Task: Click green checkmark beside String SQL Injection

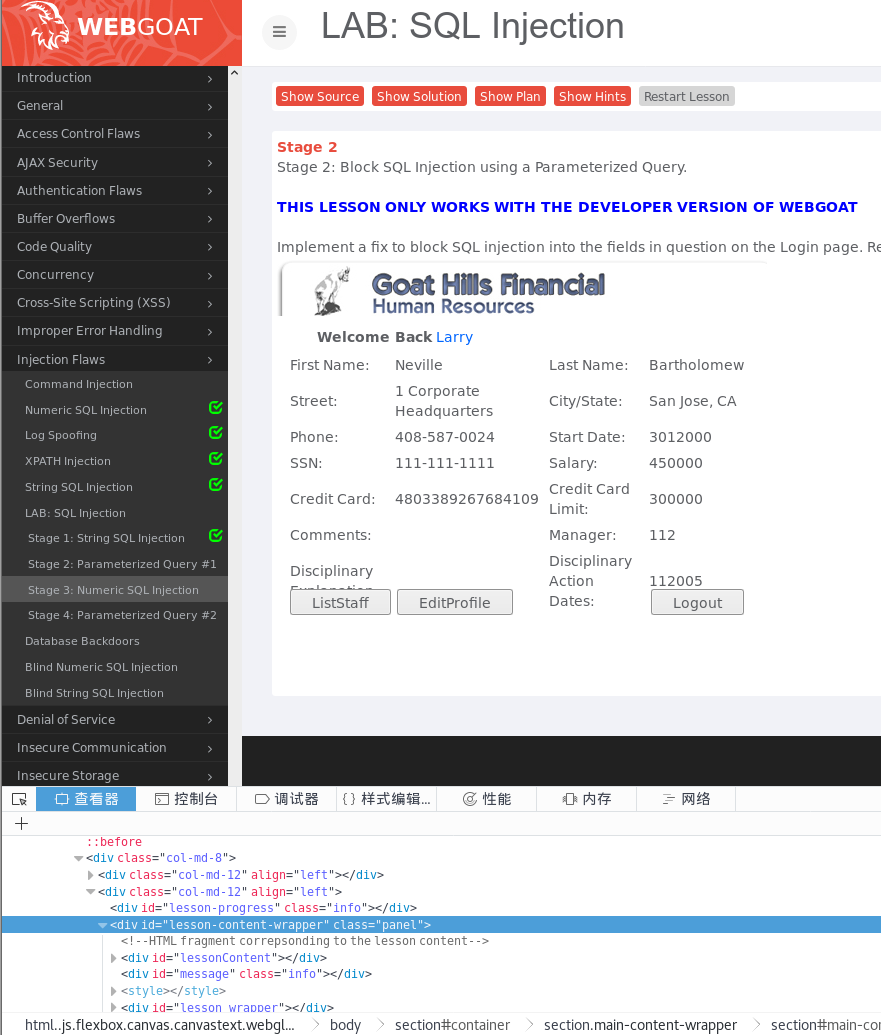Action: 216,484
